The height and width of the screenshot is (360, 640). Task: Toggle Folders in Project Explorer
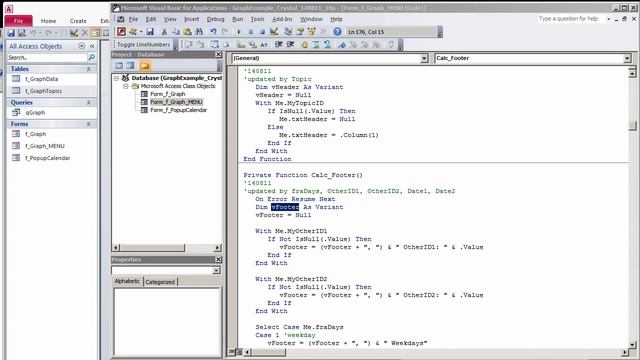(144, 65)
